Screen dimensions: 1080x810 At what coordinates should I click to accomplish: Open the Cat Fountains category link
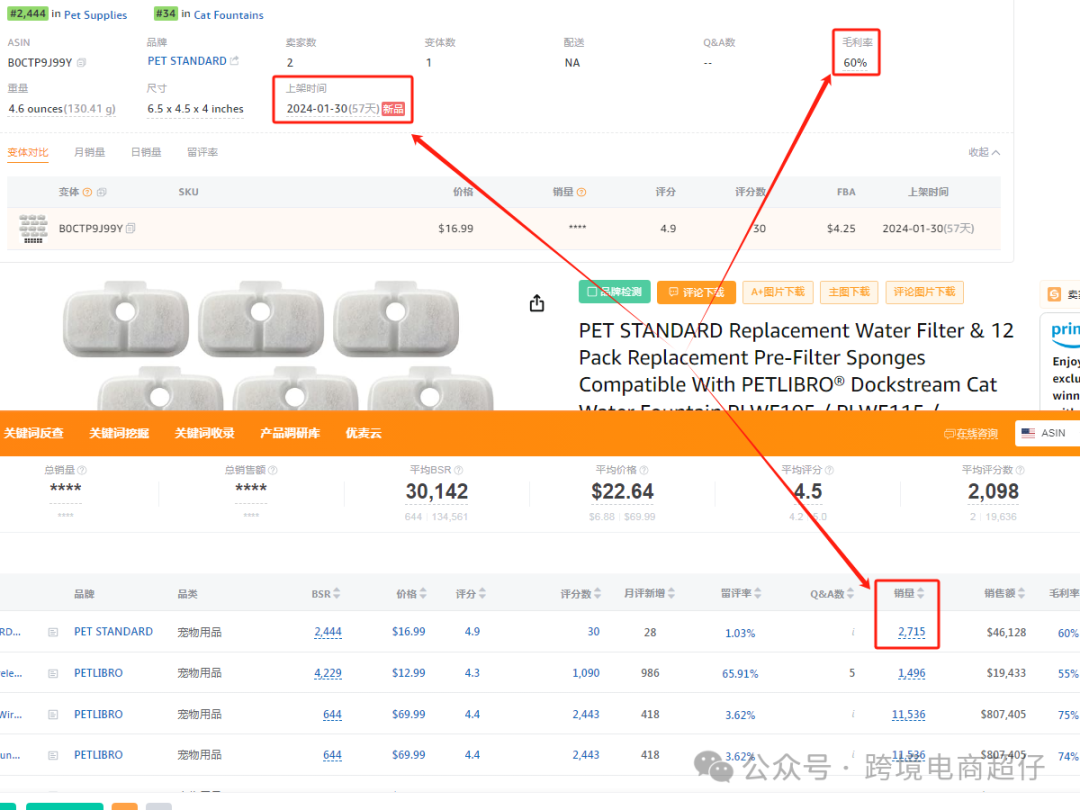(229, 14)
